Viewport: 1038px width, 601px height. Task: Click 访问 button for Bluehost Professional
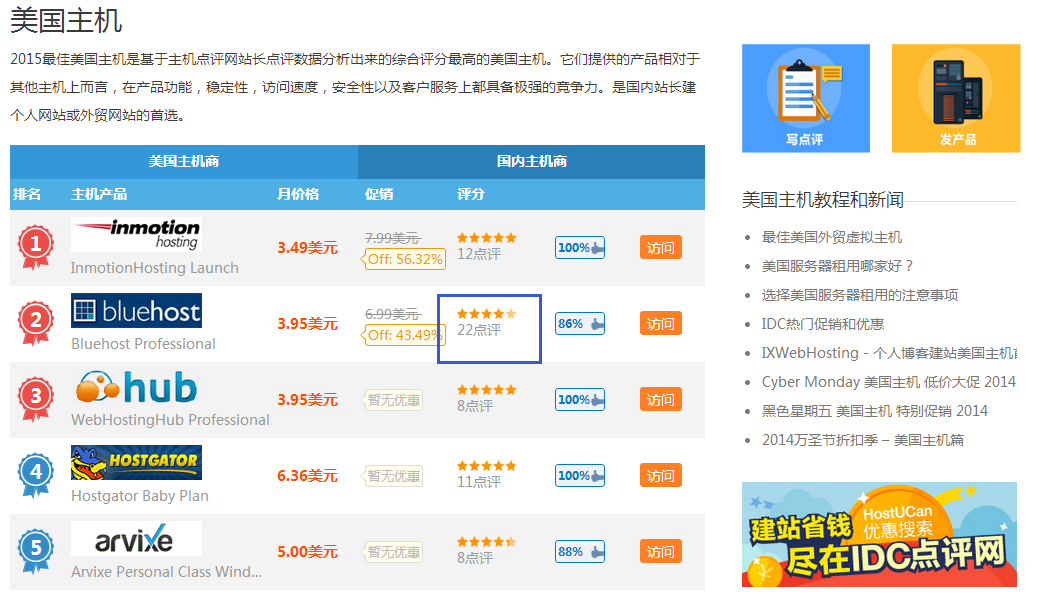(661, 324)
